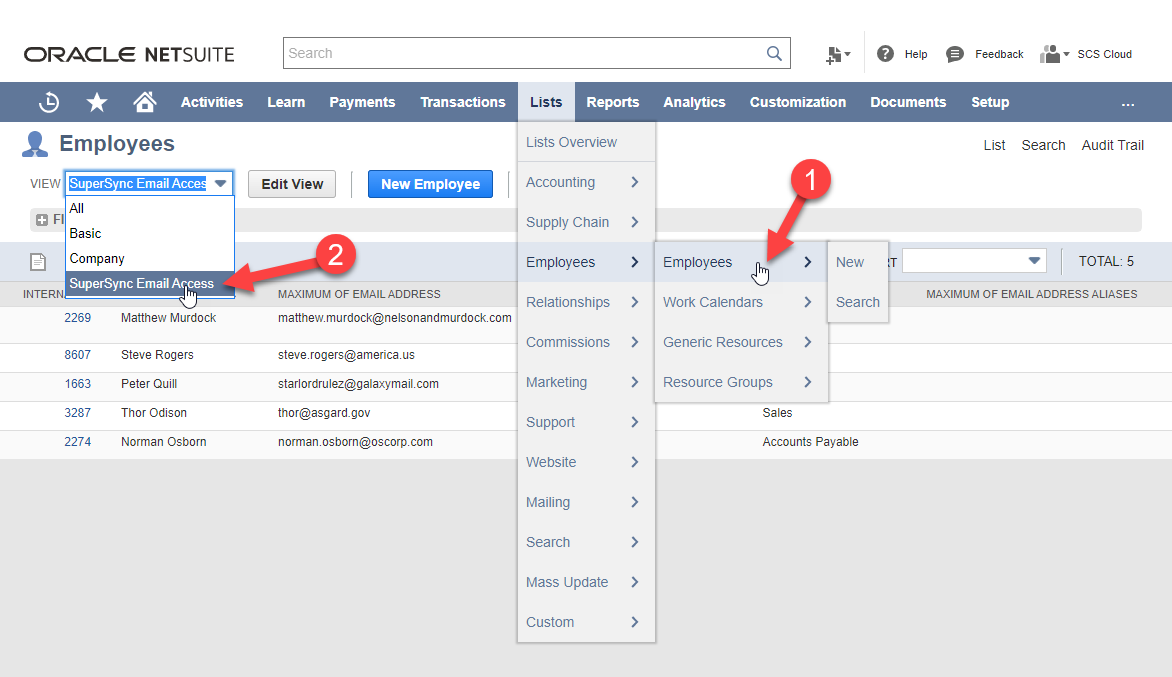1172x677 pixels.
Task: Open employee record 1663
Action: [78, 384]
